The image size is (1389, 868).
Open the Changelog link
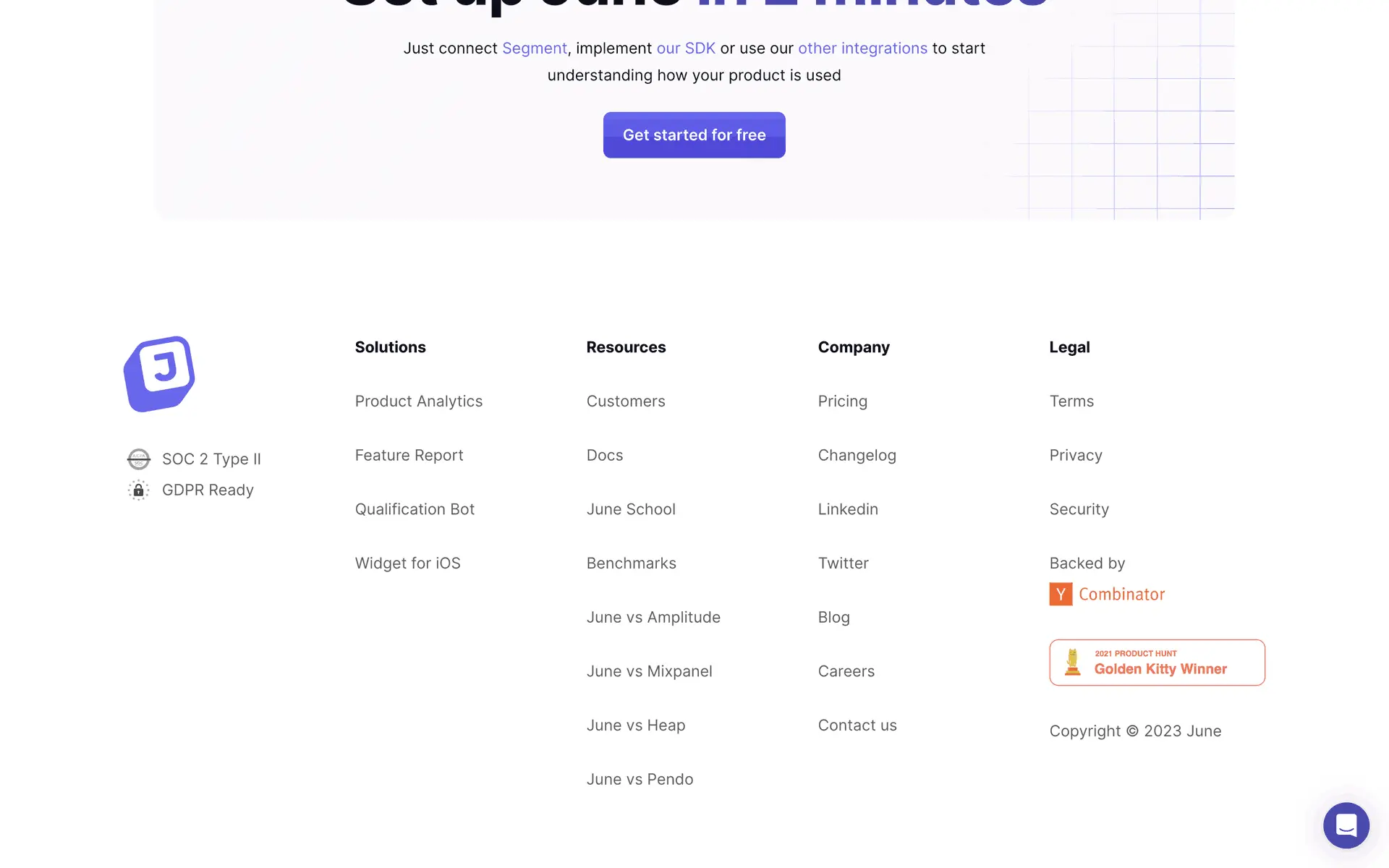[857, 456]
